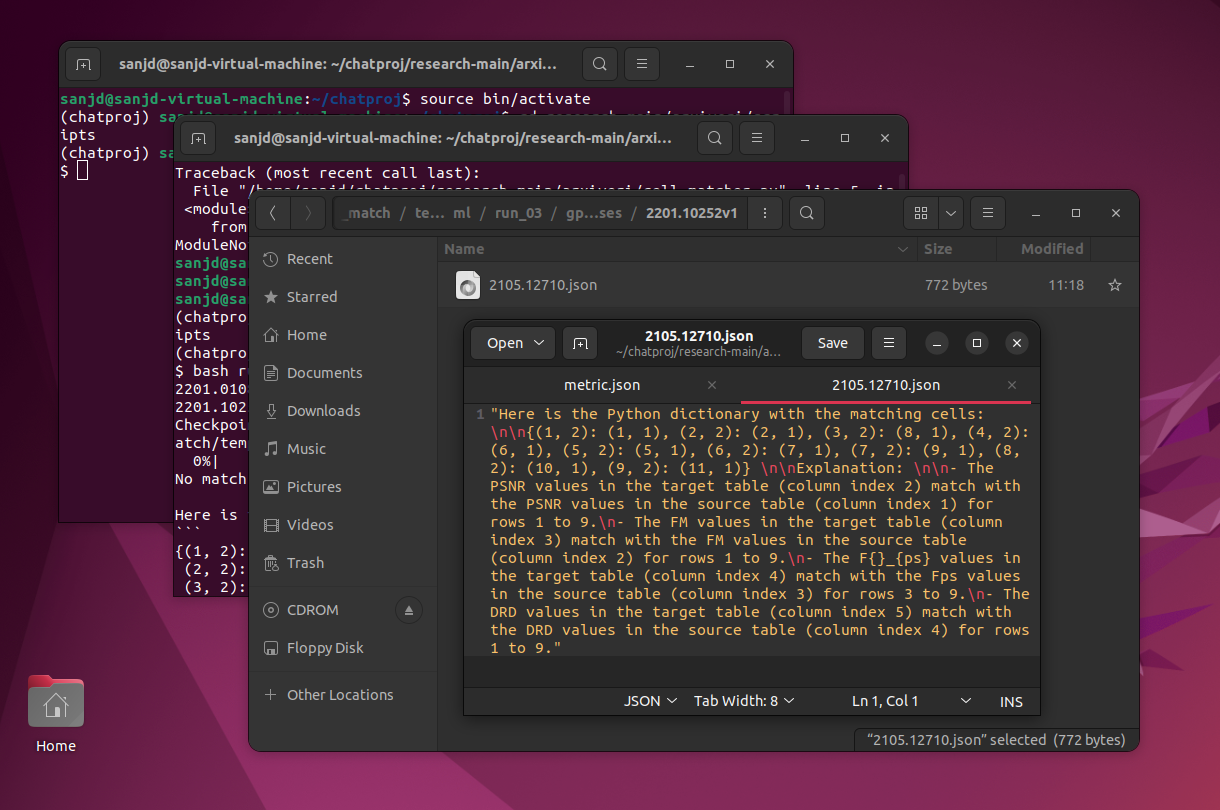Search files in the Files window
Viewport: 1220px width, 810px height.
point(807,213)
